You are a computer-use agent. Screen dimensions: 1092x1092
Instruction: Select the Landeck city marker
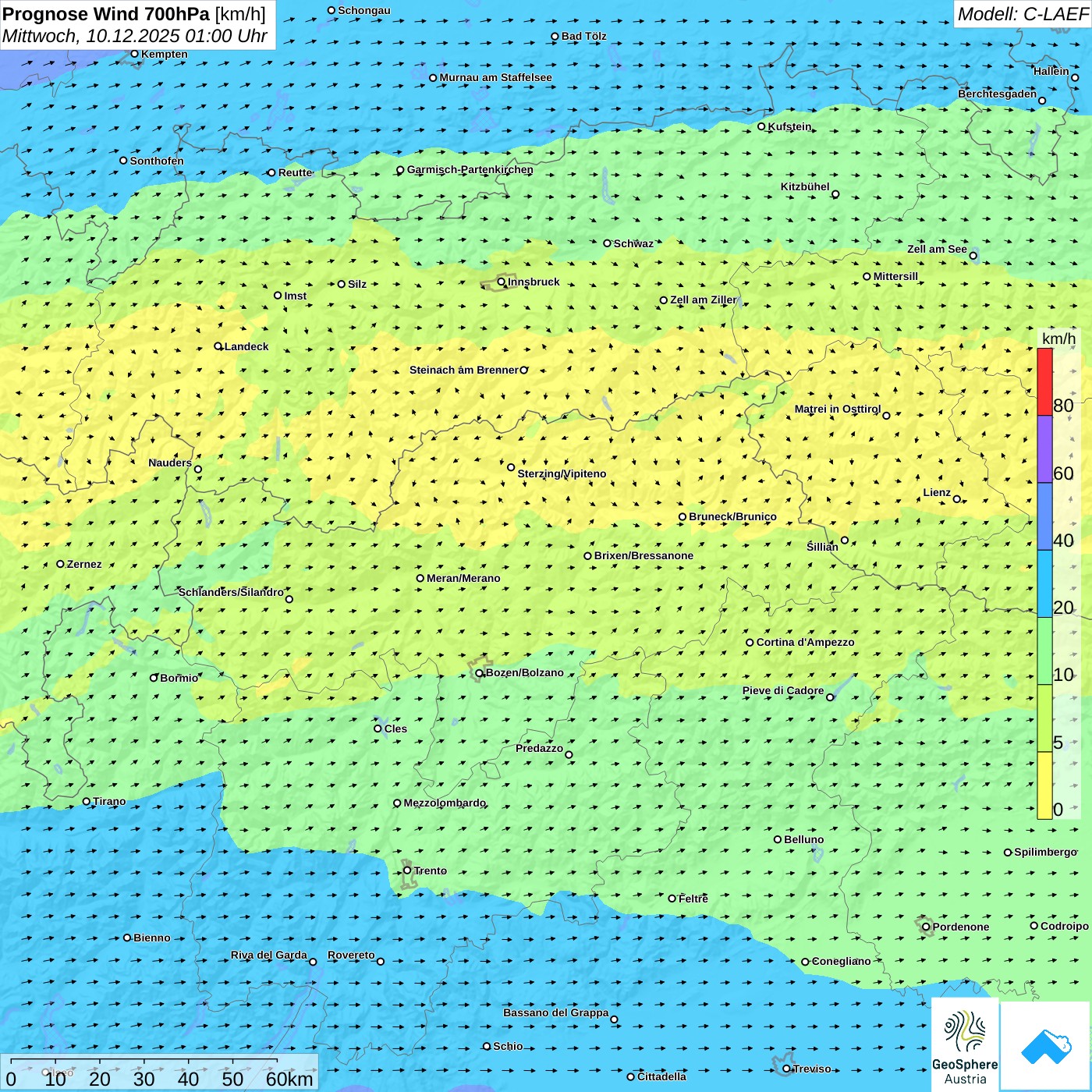(x=218, y=346)
